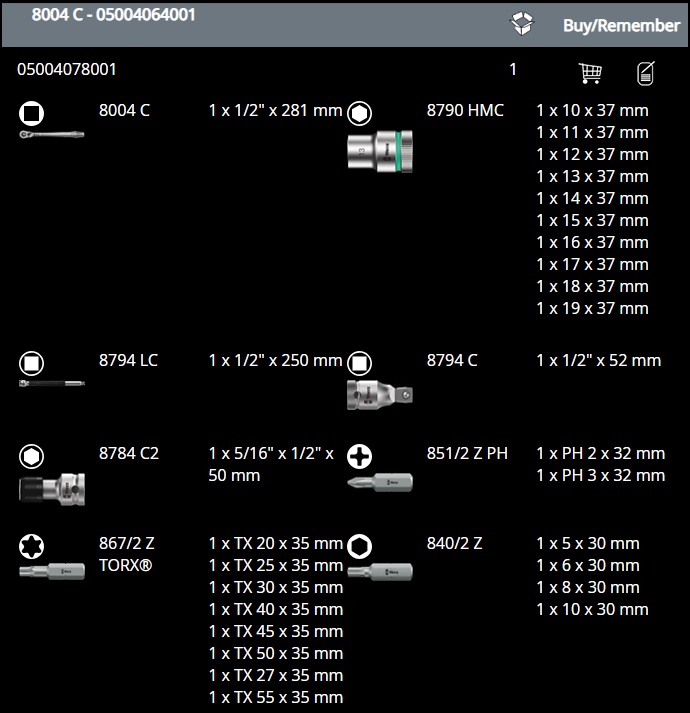Click the square drive icon for 8004 C
This screenshot has width=690, height=713.
[31, 113]
